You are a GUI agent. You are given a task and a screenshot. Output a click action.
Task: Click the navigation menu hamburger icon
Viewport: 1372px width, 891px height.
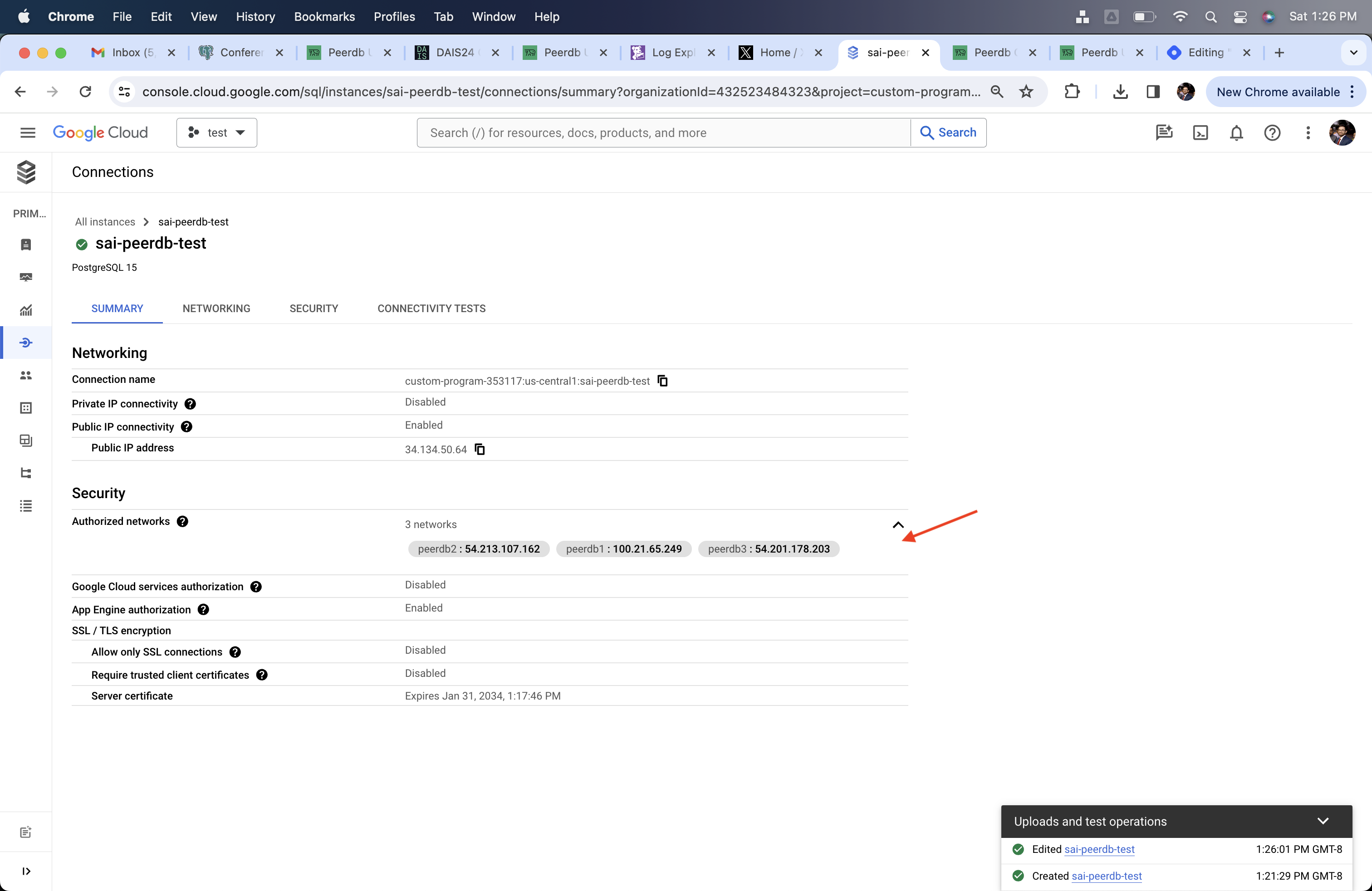pos(27,132)
